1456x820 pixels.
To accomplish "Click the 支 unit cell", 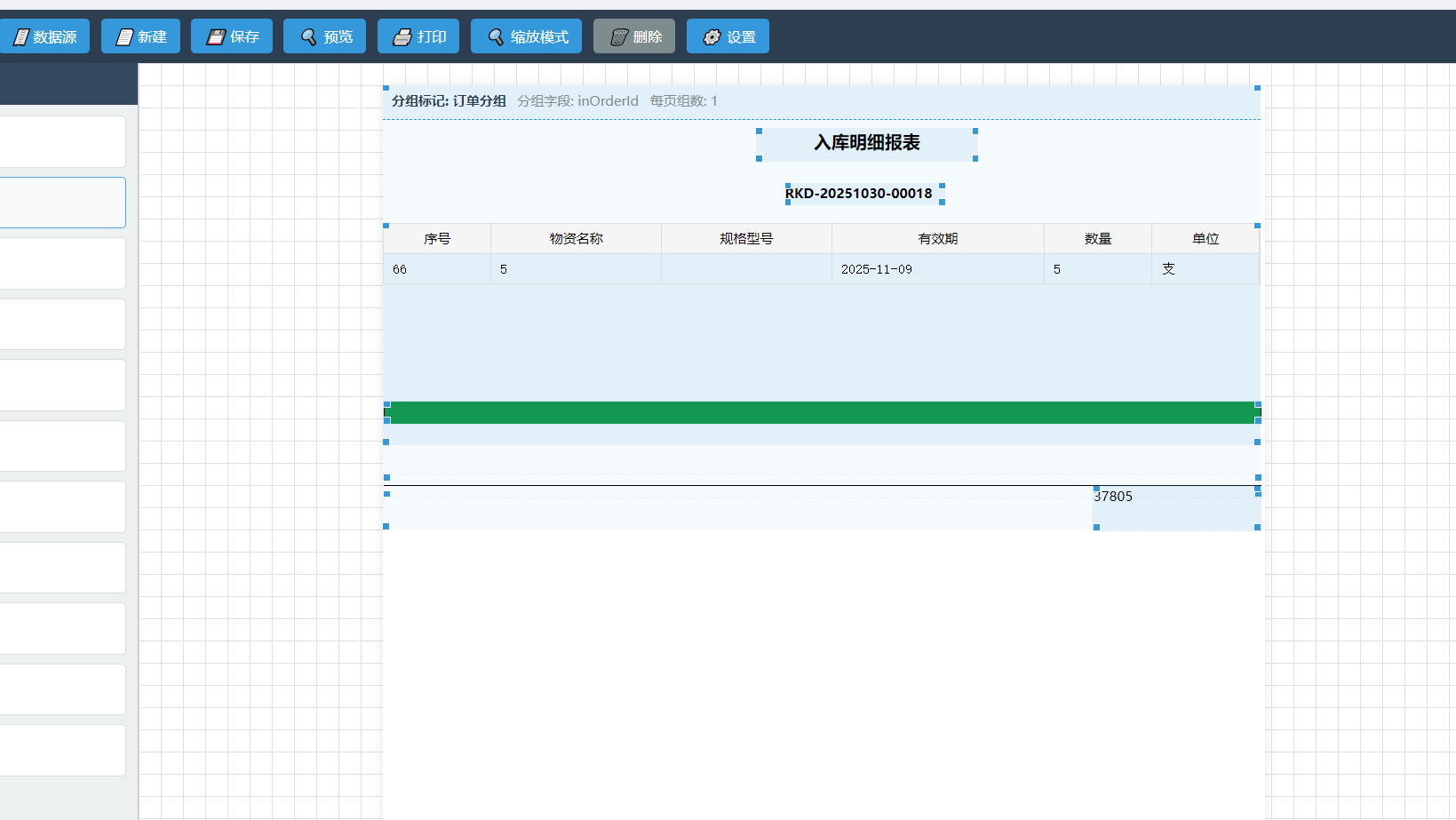I will [x=1205, y=269].
